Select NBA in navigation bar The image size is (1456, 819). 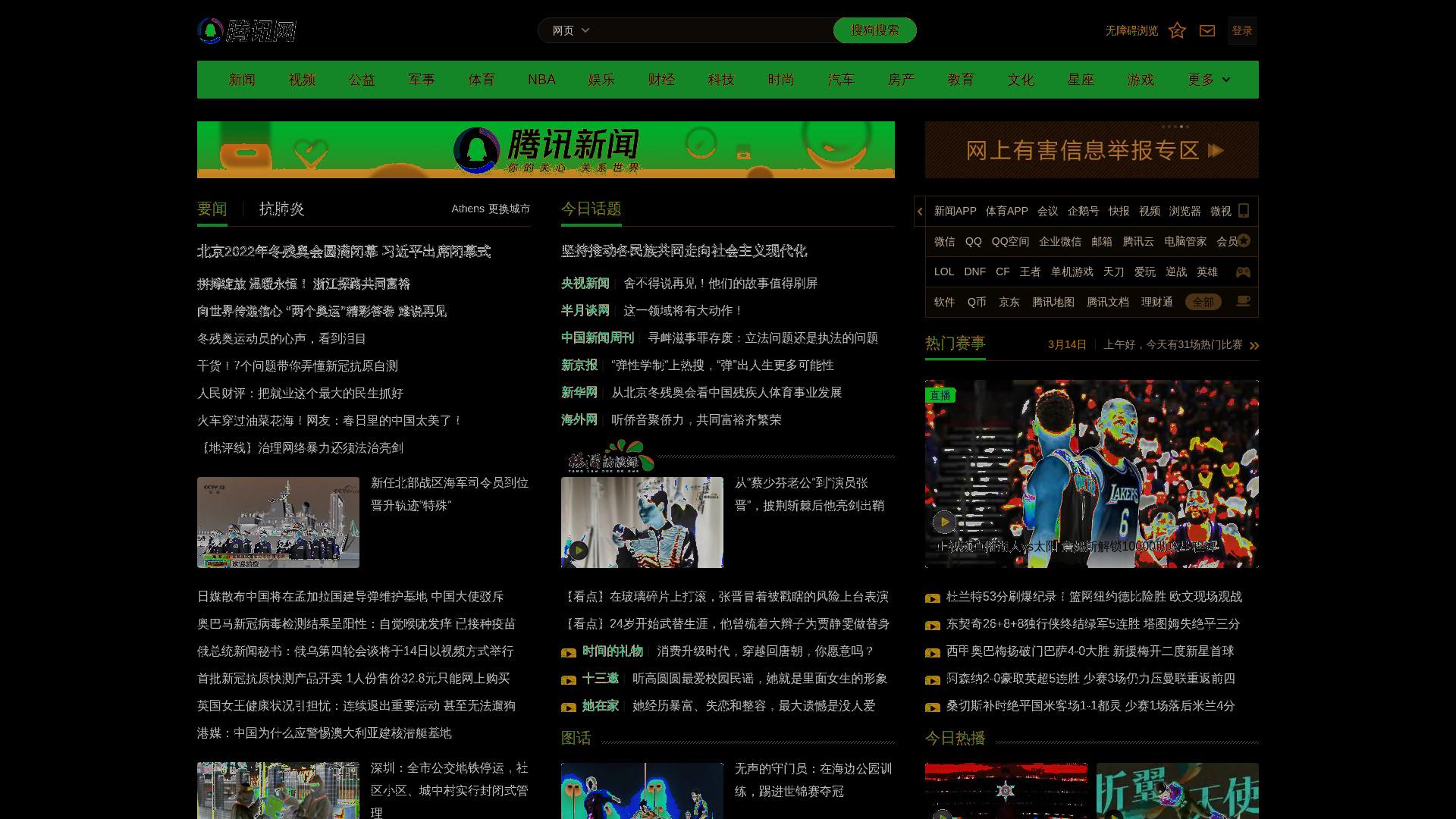point(541,80)
